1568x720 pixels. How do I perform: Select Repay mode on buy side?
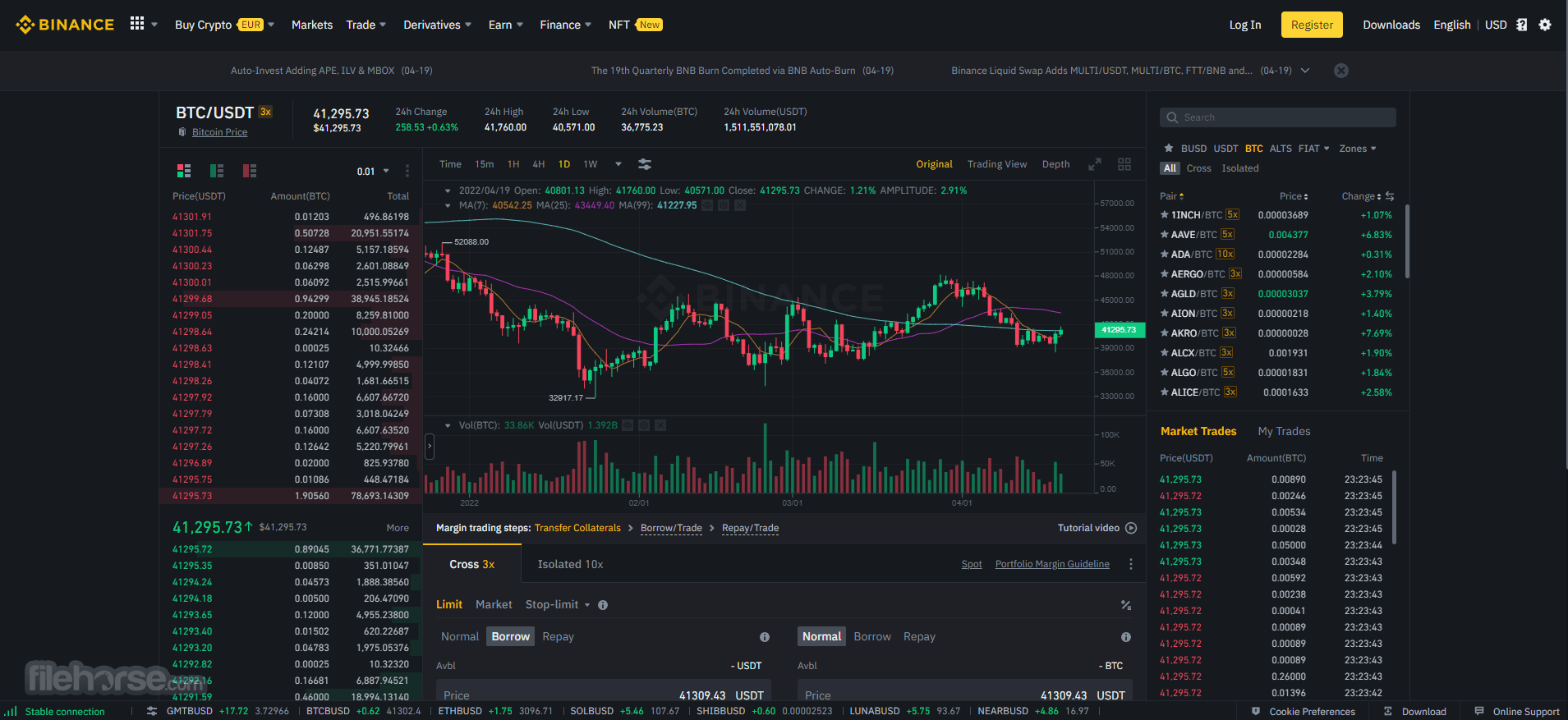pos(558,636)
